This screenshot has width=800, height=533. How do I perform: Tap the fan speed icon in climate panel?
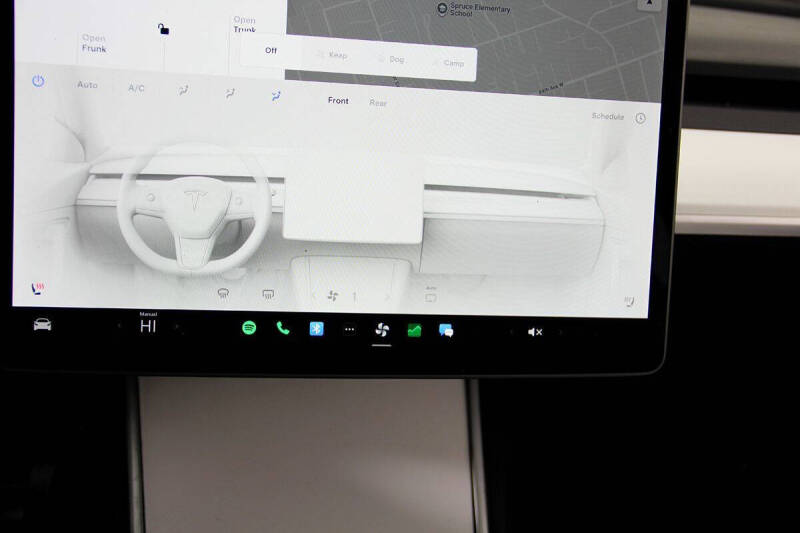(333, 295)
